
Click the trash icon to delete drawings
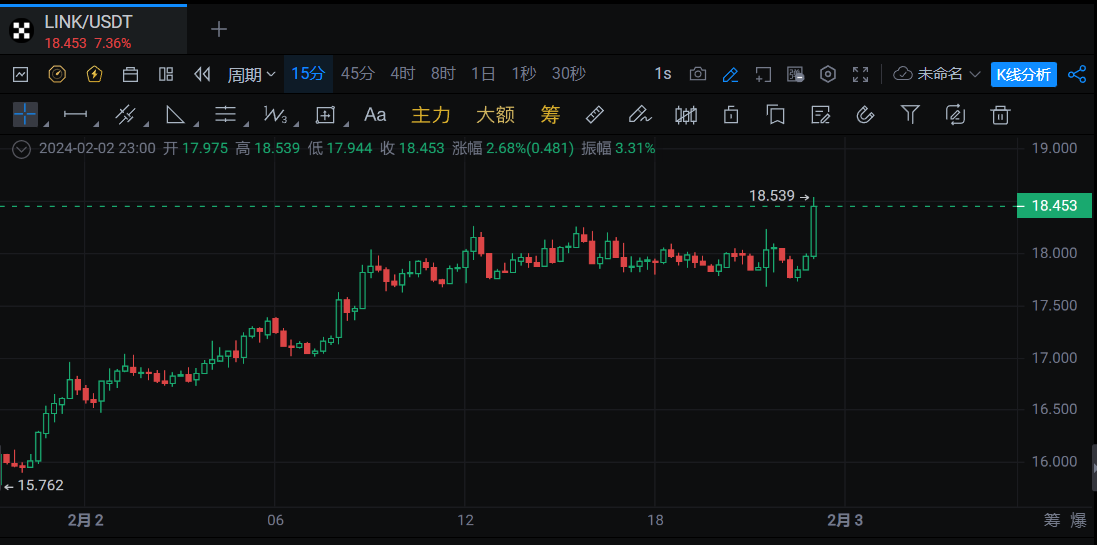tap(999, 115)
